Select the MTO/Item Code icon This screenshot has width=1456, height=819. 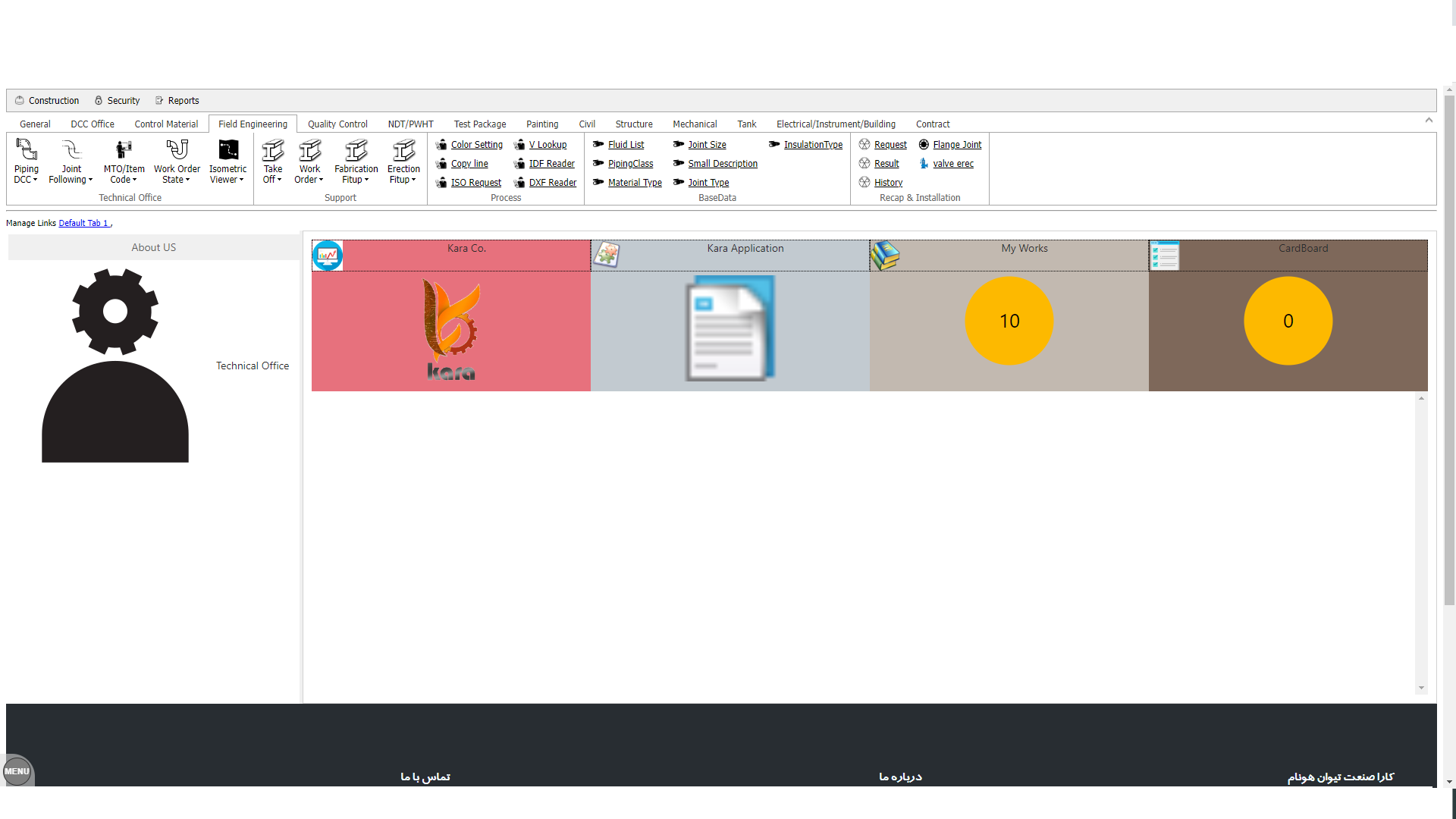[124, 149]
